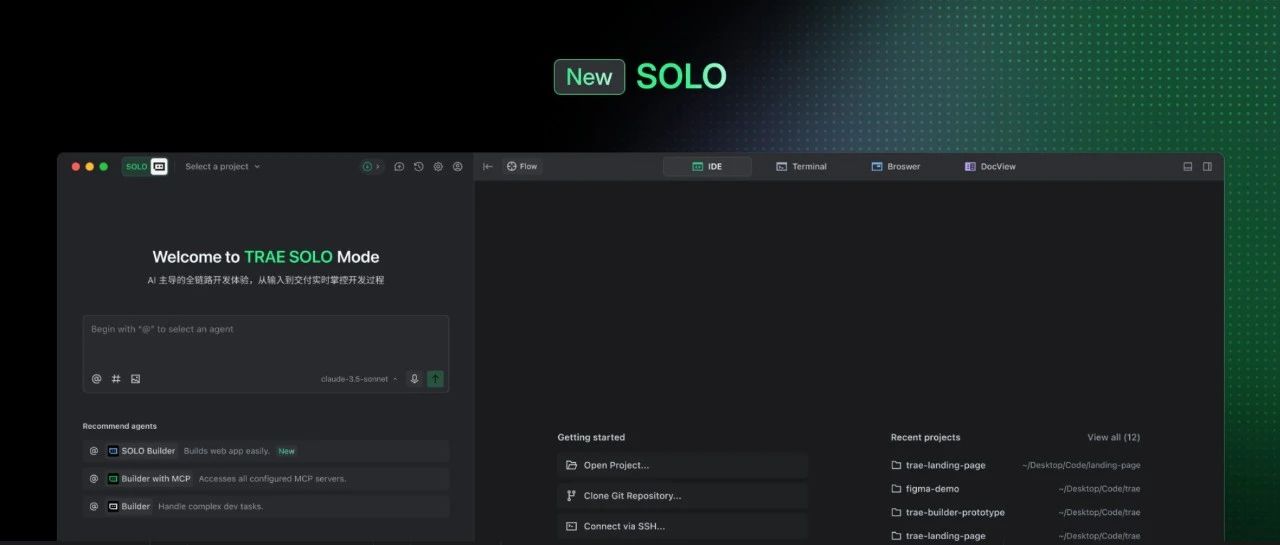Open recent project trae-builder-prototype

tap(1015, 512)
